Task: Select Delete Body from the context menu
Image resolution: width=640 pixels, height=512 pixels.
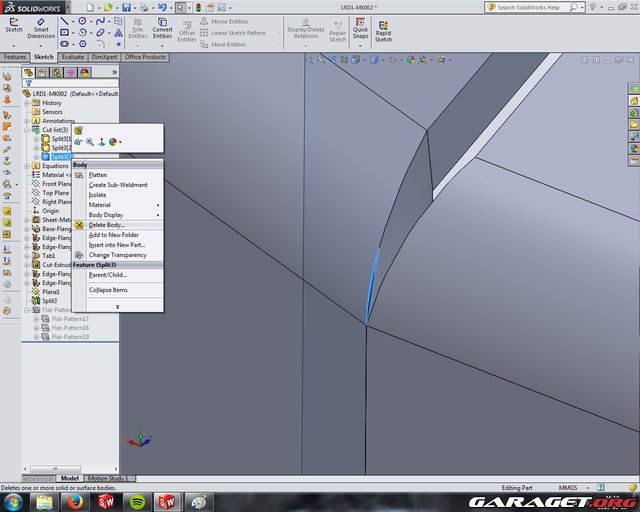Action: (106, 225)
